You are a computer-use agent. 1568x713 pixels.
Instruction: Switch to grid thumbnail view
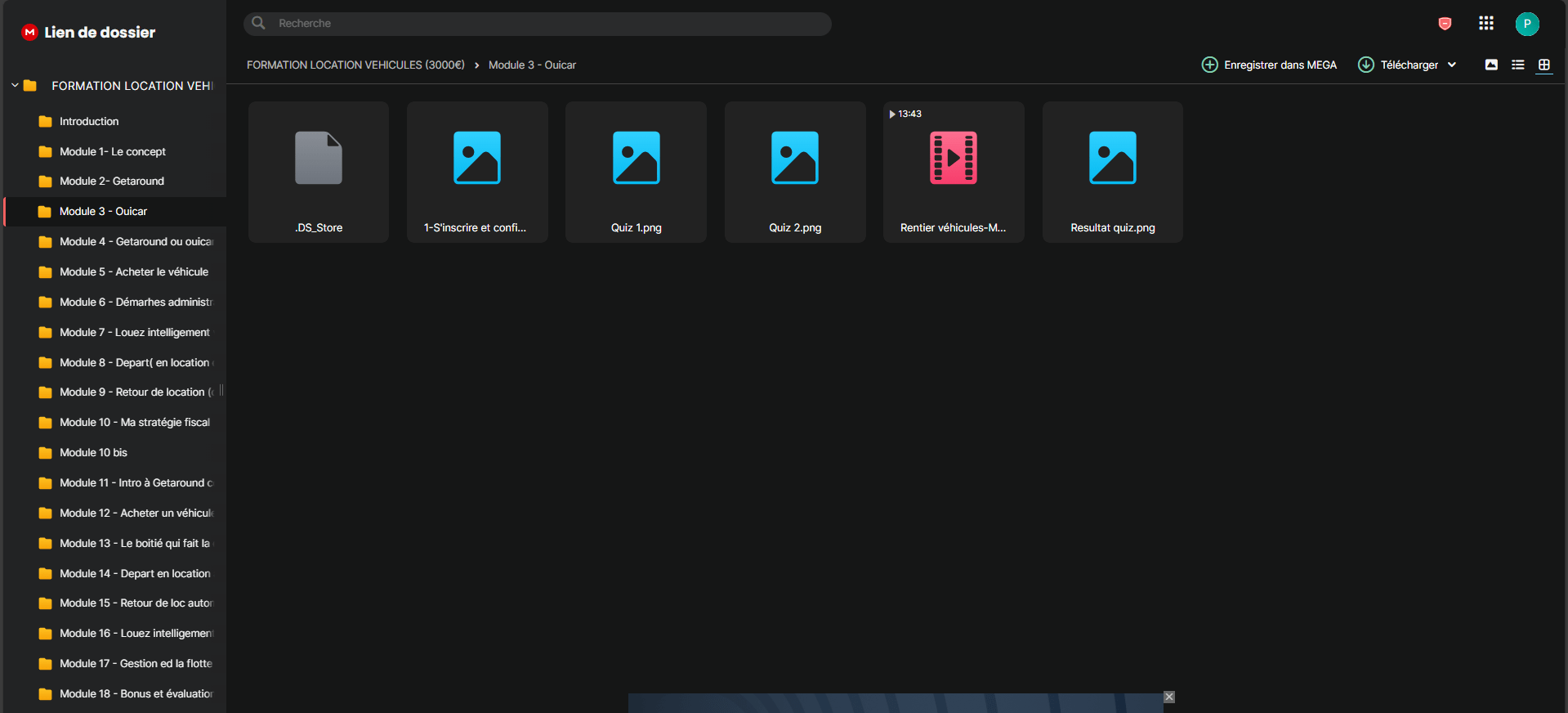[x=1544, y=65]
